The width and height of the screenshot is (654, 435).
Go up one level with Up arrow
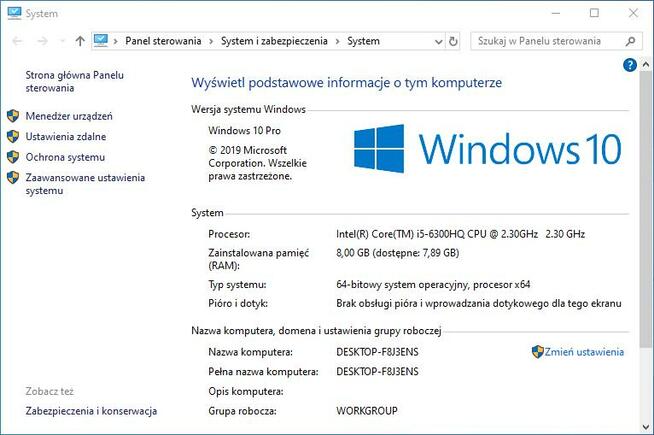[x=80, y=41]
